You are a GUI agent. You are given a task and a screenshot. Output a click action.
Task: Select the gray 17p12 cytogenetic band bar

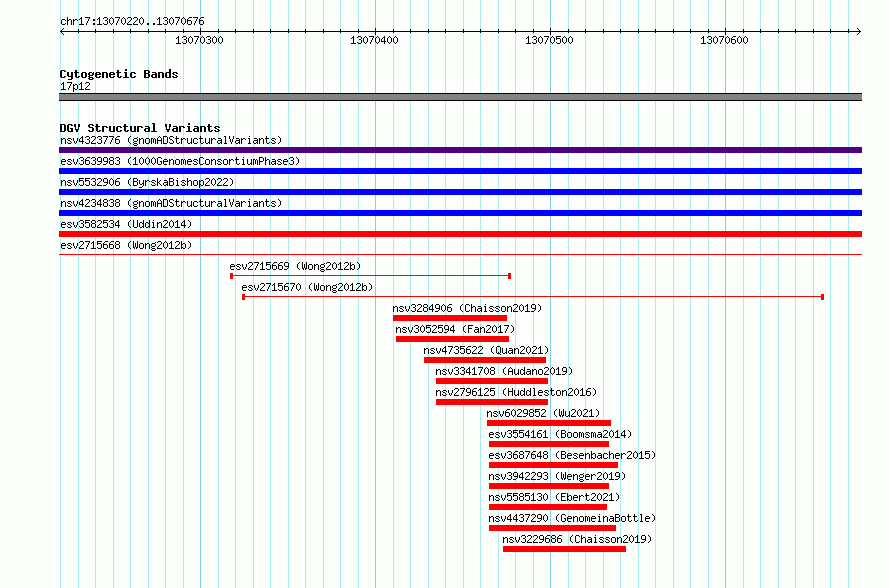point(460,97)
